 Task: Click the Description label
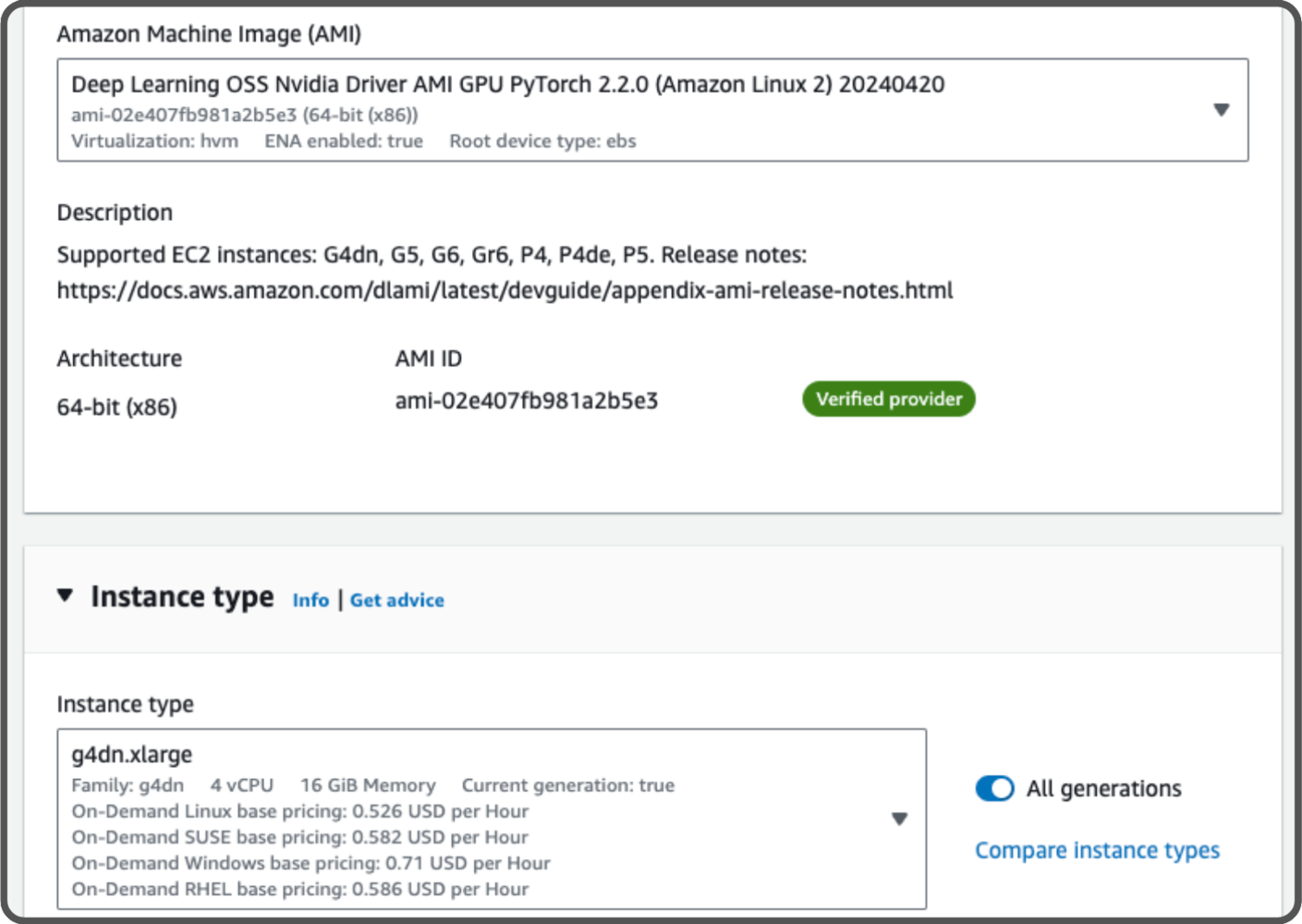(115, 213)
